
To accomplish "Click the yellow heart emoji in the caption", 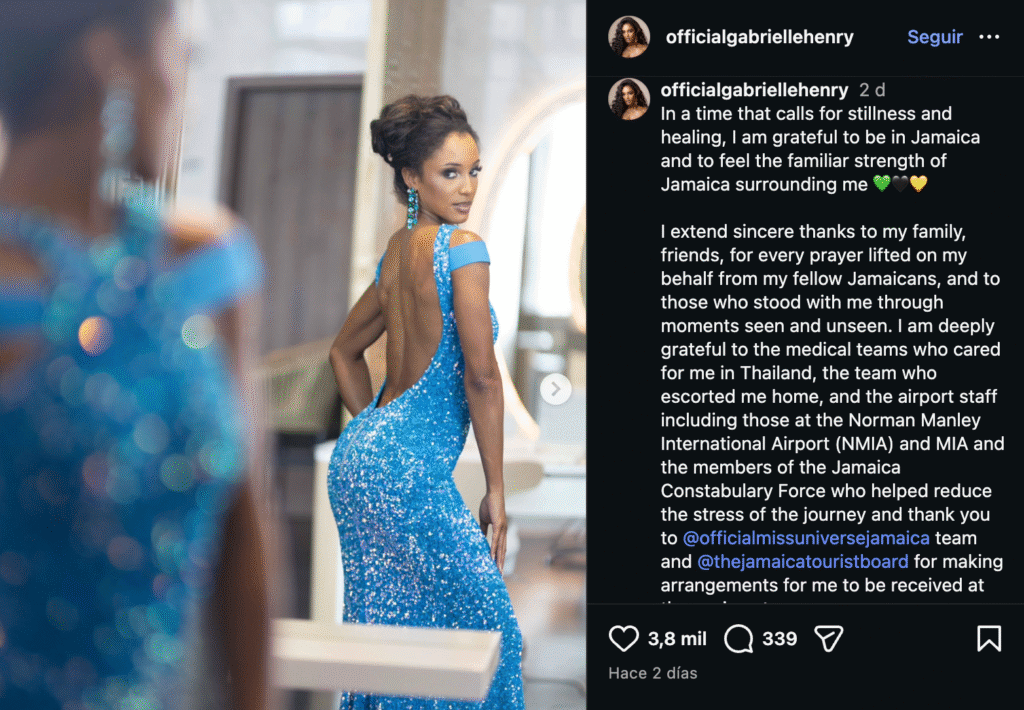I will (x=918, y=184).
